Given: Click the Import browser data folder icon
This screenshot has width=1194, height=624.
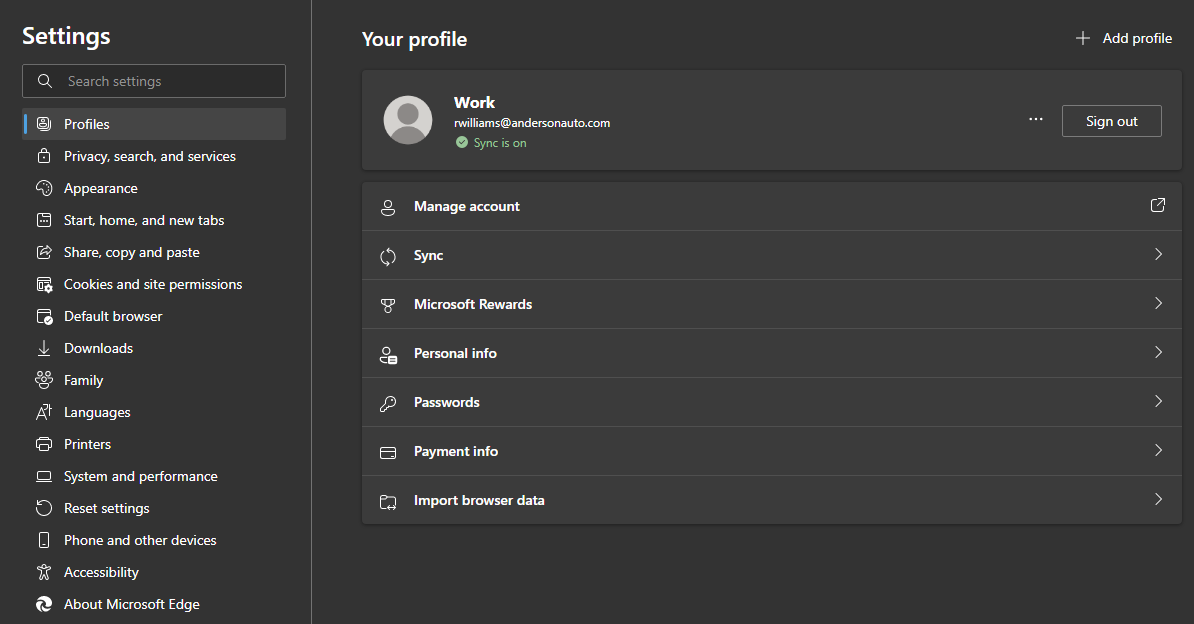Looking at the screenshot, I should pyautogui.click(x=388, y=502).
